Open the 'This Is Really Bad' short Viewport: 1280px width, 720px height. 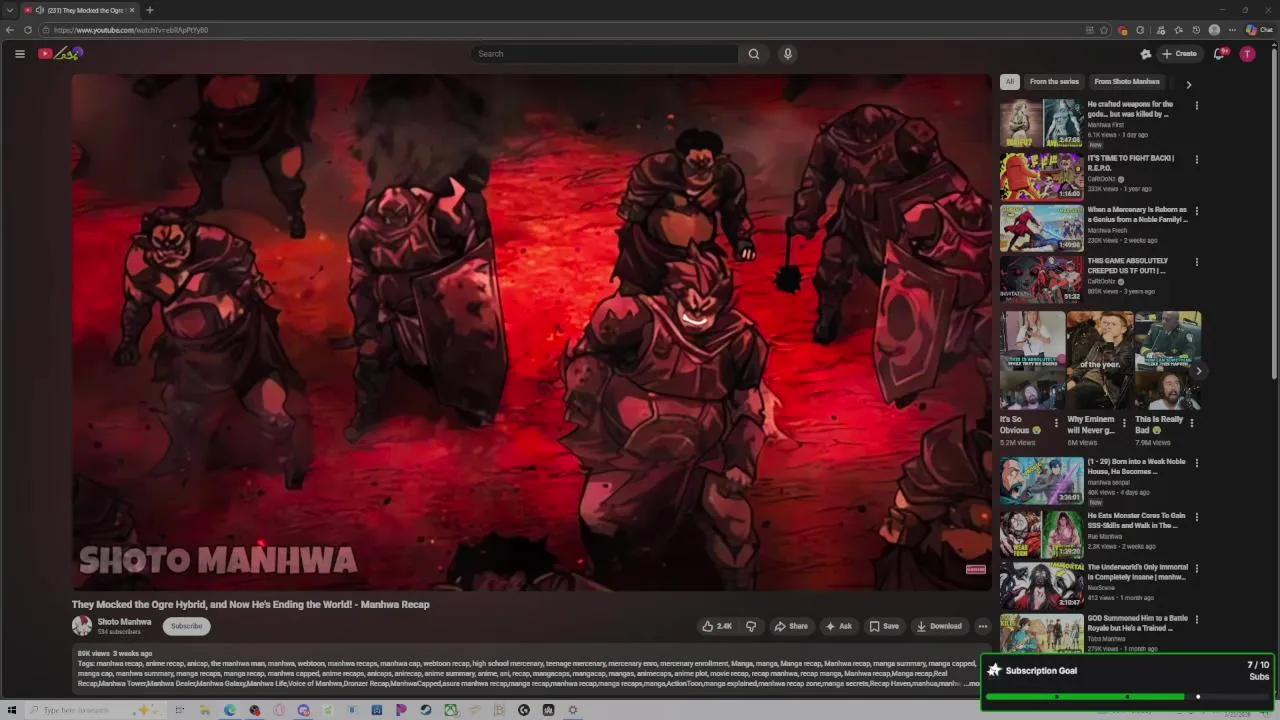point(1168,360)
